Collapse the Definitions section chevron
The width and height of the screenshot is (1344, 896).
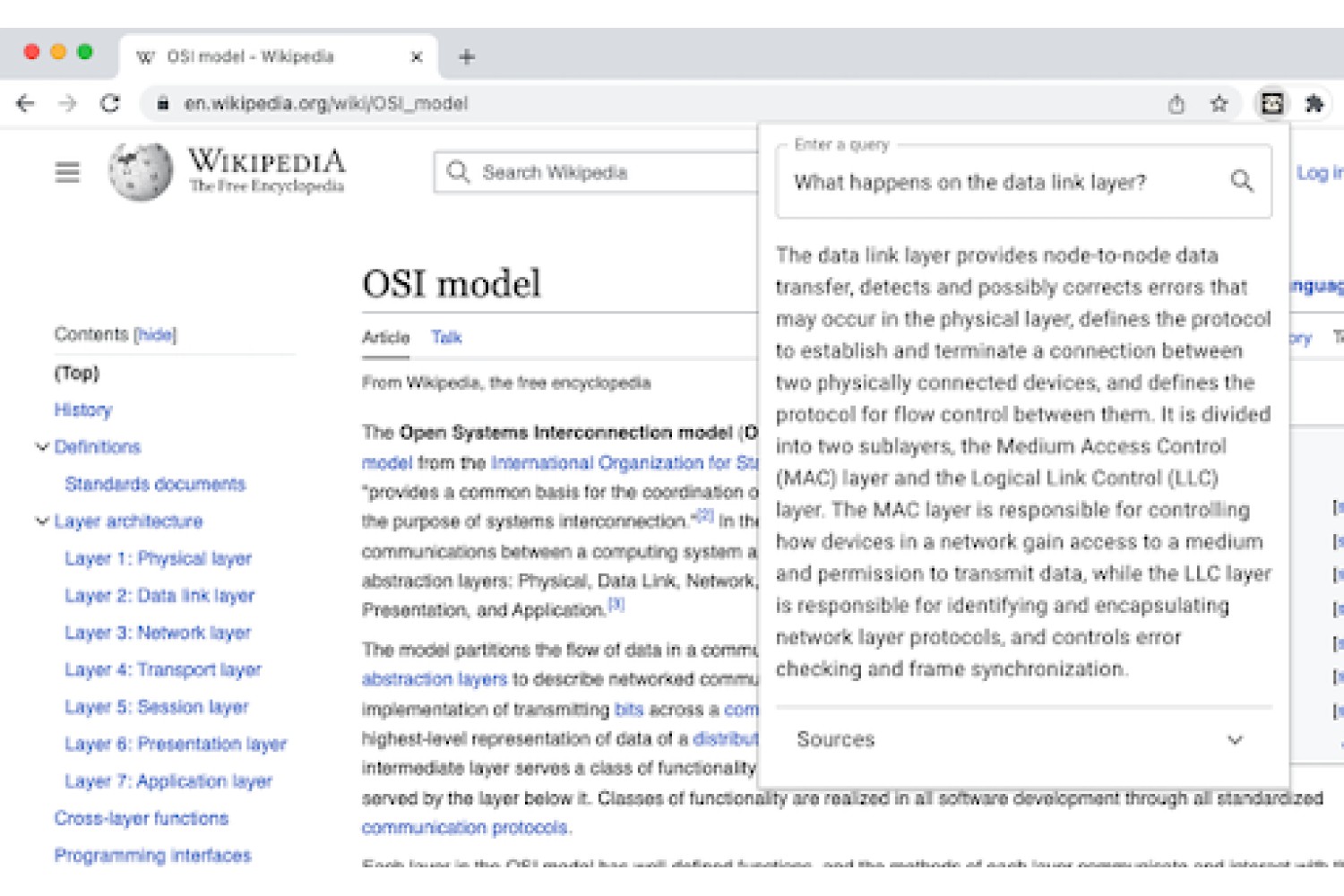(x=41, y=446)
